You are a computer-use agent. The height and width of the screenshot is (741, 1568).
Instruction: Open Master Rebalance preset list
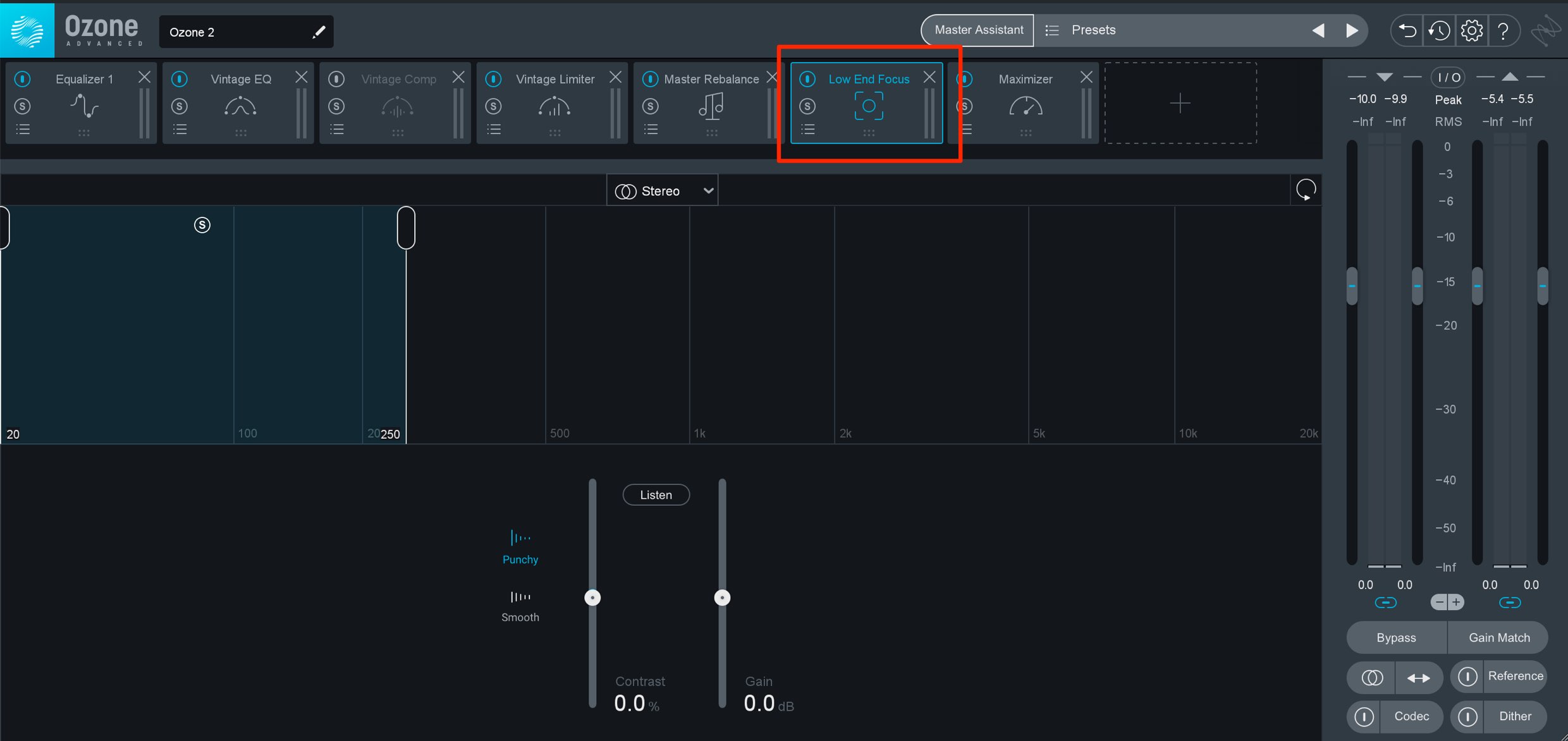point(651,130)
